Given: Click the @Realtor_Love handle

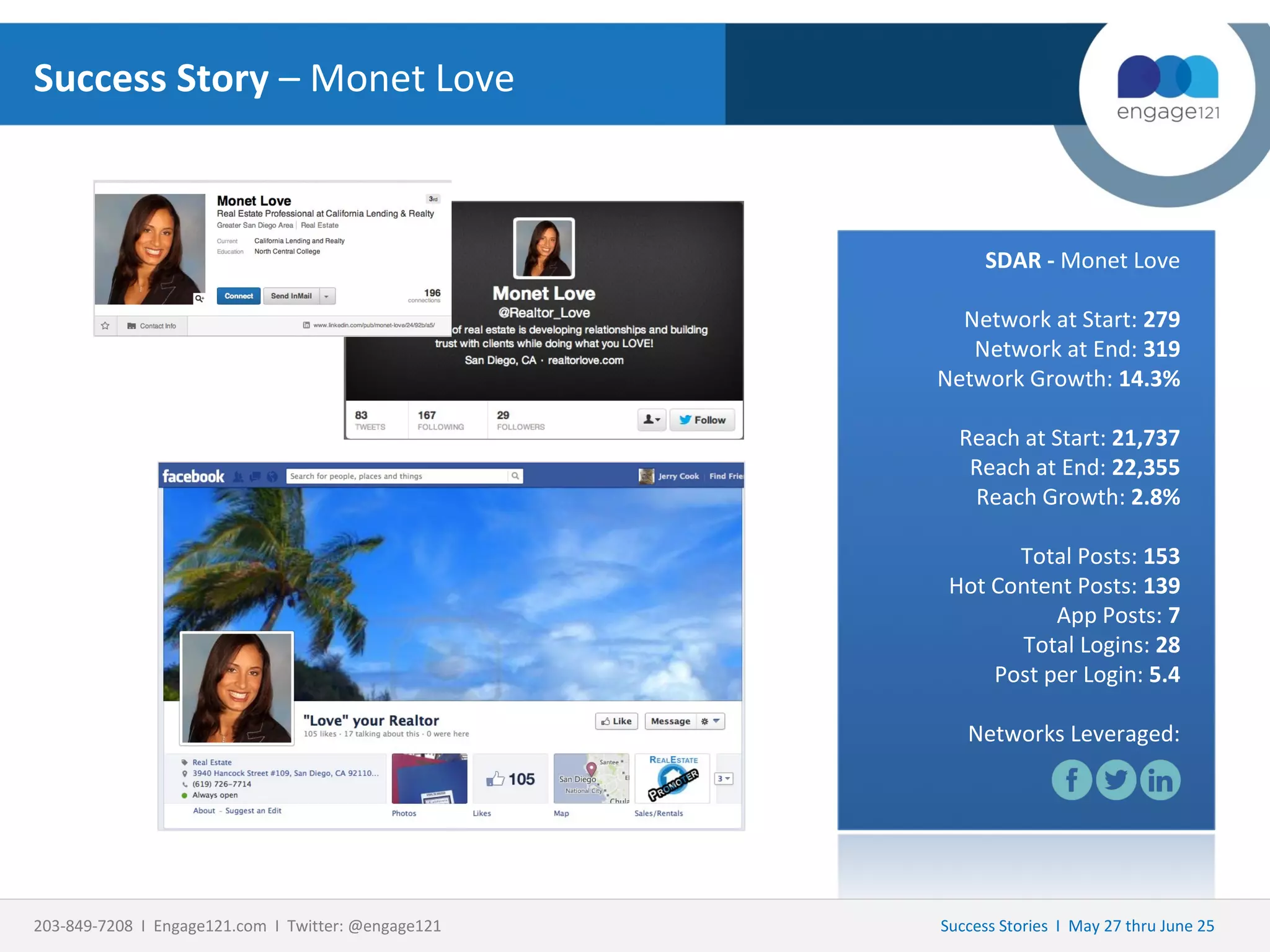Looking at the screenshot, I should point(544,313).
